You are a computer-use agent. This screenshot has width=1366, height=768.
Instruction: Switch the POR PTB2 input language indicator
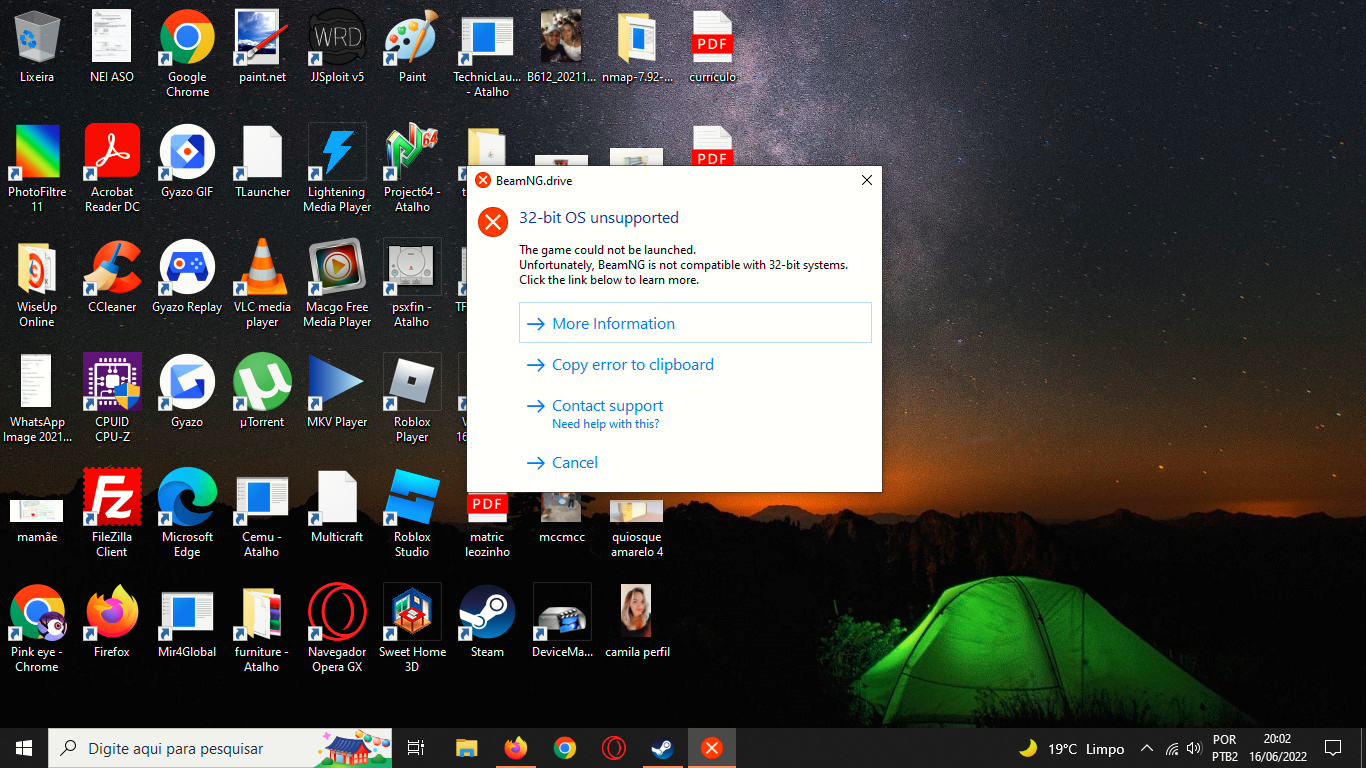tap(1225, 748)
